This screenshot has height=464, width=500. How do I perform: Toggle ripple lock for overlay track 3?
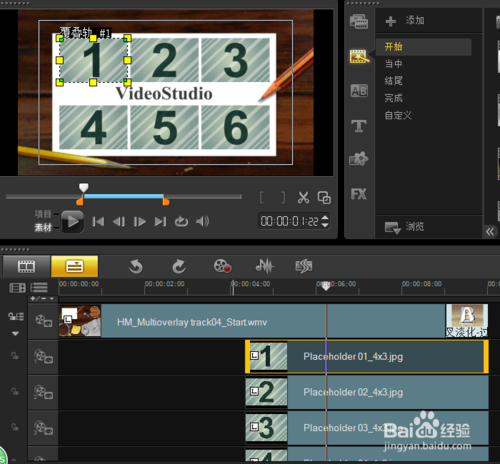tap(15, 427)
